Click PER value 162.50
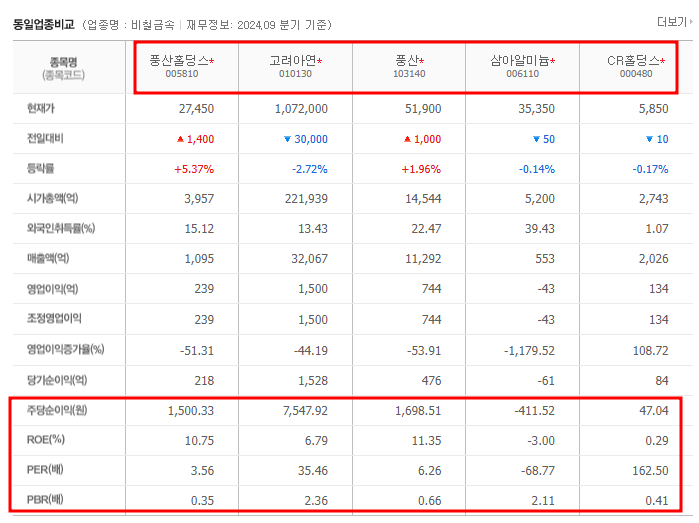 650,471
